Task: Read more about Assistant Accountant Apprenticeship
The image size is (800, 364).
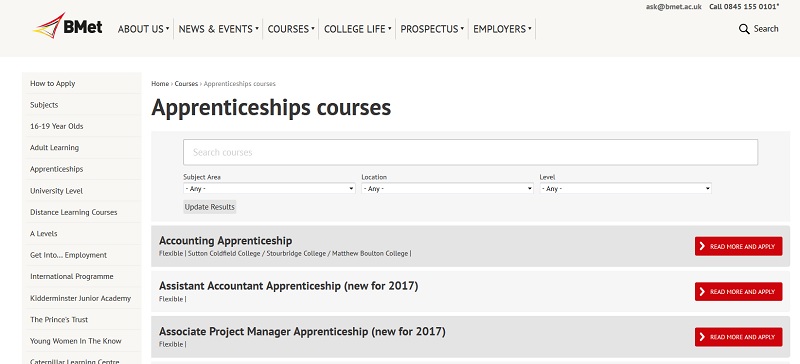Action: coord(738,292)
